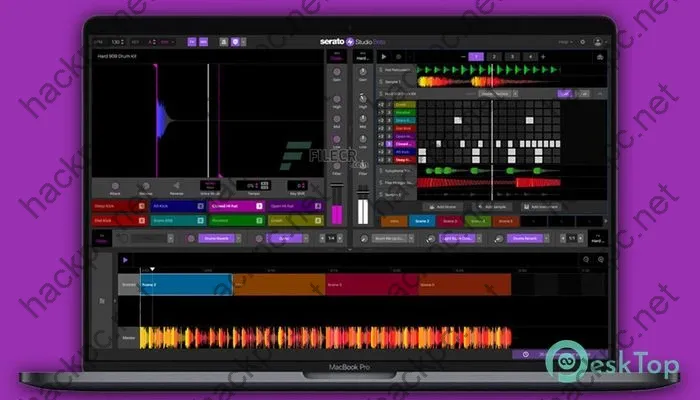Click the small icon on the Open Hi Hat pad
The width and height of the screenshot is (700, 400).
pos(318,206)
